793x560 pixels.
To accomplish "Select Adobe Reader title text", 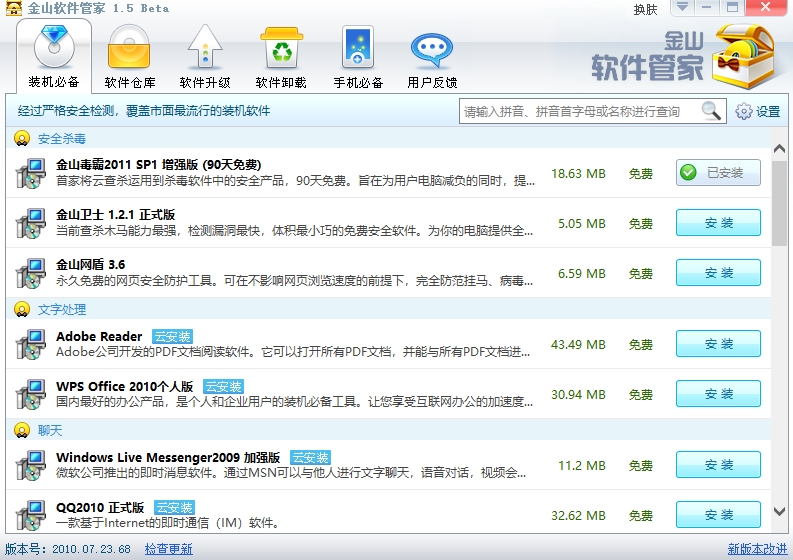I will tap(99, 336).
